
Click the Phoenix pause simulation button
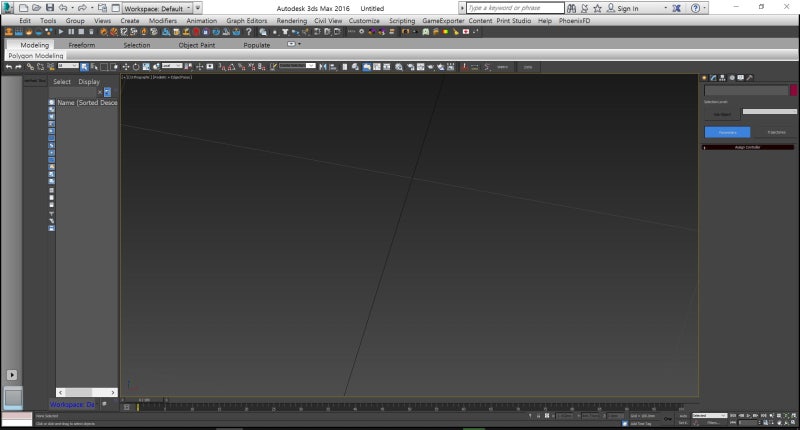point(71,32)
